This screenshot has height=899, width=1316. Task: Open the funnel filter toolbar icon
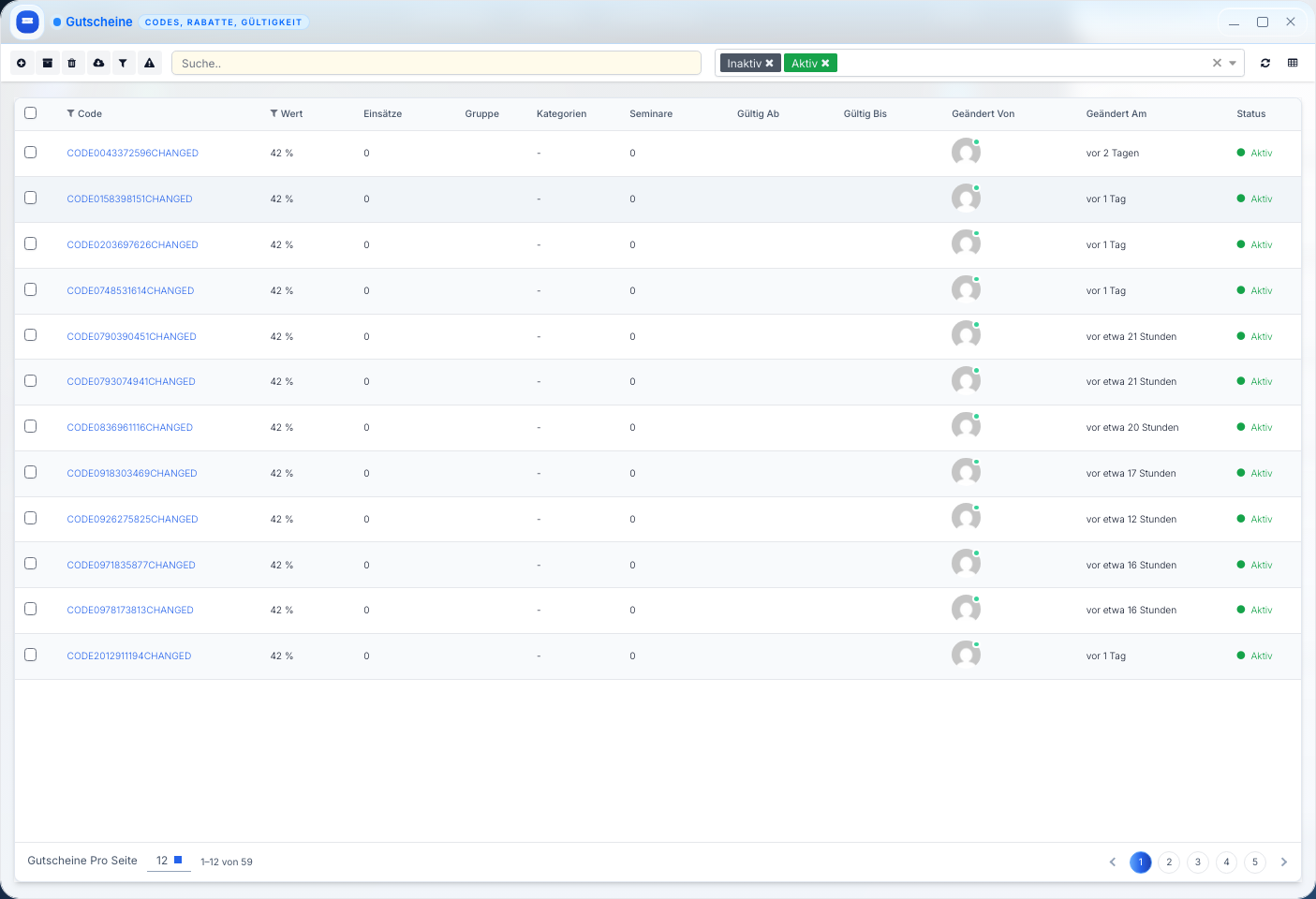[x=123, y=63]
